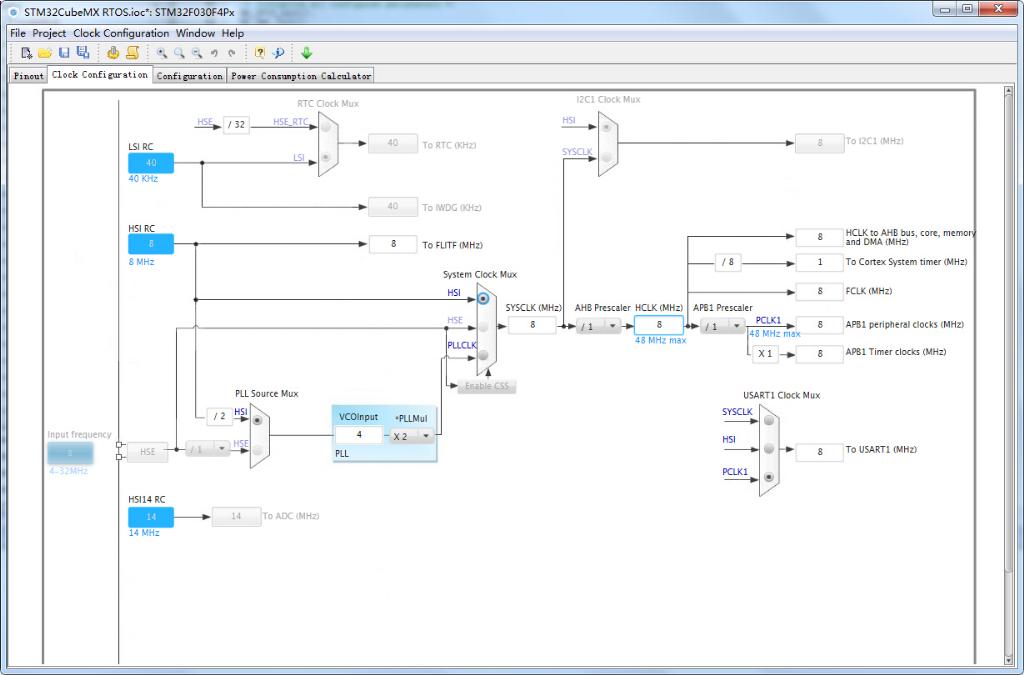
Task: Select the best-fit zoom magnifier icon
Action: tap(179, 53)
